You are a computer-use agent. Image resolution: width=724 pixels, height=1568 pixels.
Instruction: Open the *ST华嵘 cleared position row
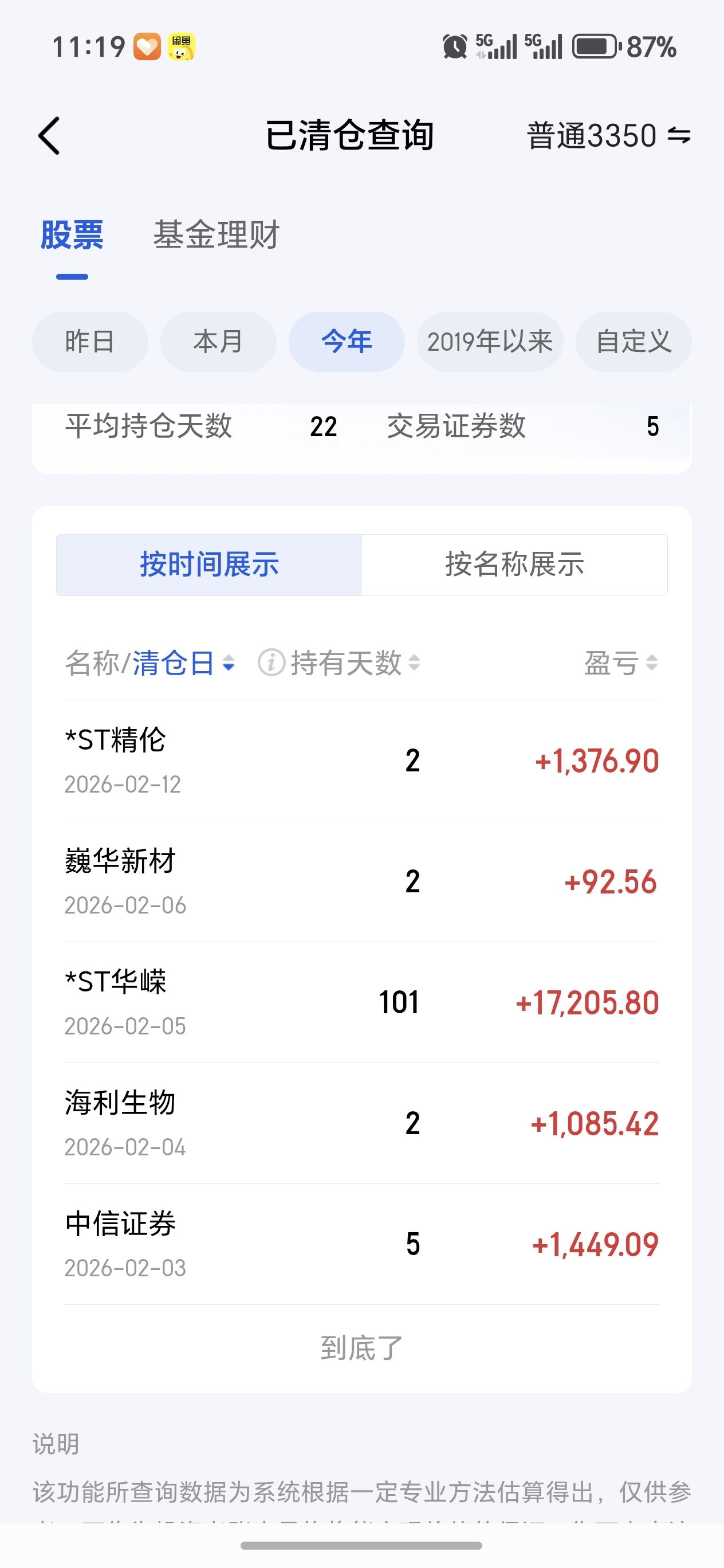(x=362, y=1002)
